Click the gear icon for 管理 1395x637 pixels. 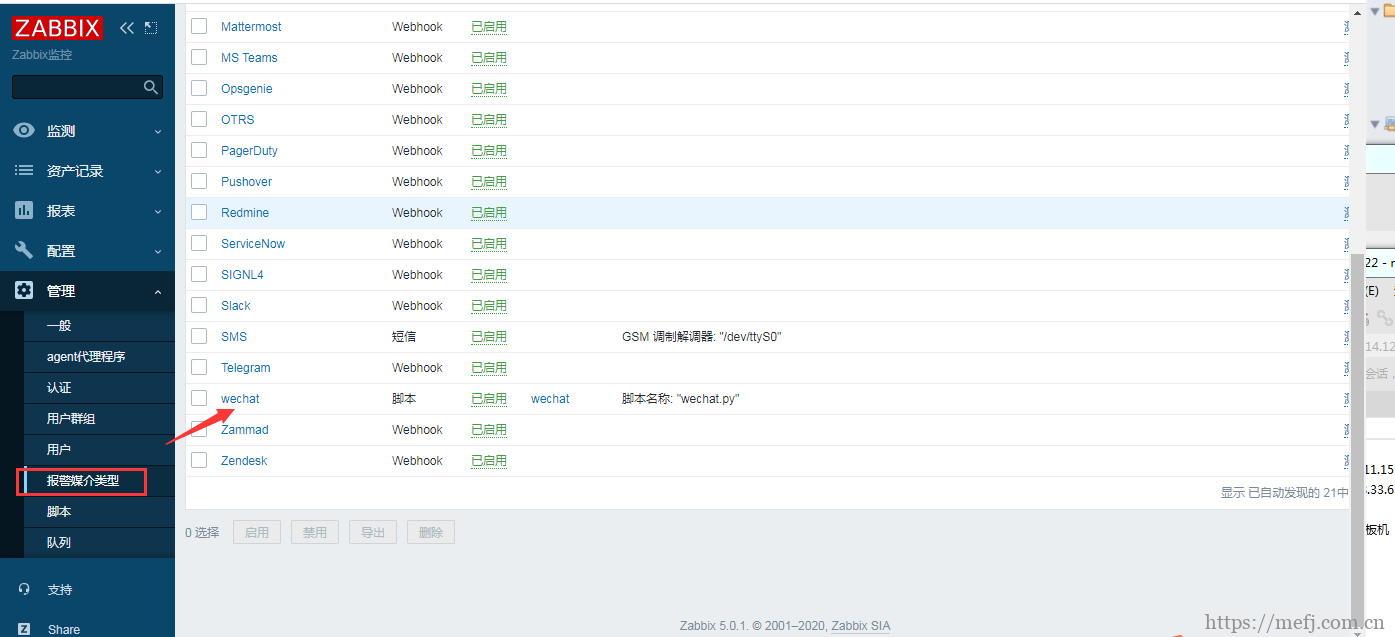point(24,291)
